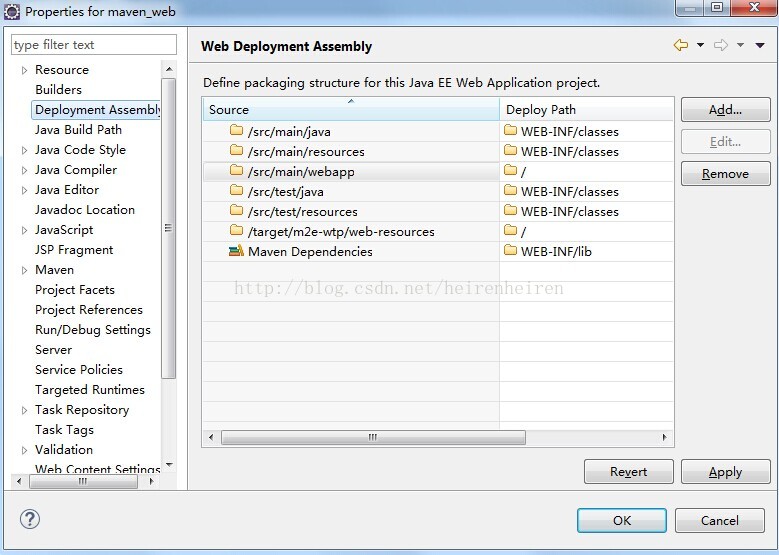Click the folder icon beside /src/test/resources
Viewport: 779px width, 555px height.
click(x=236, y=211)
